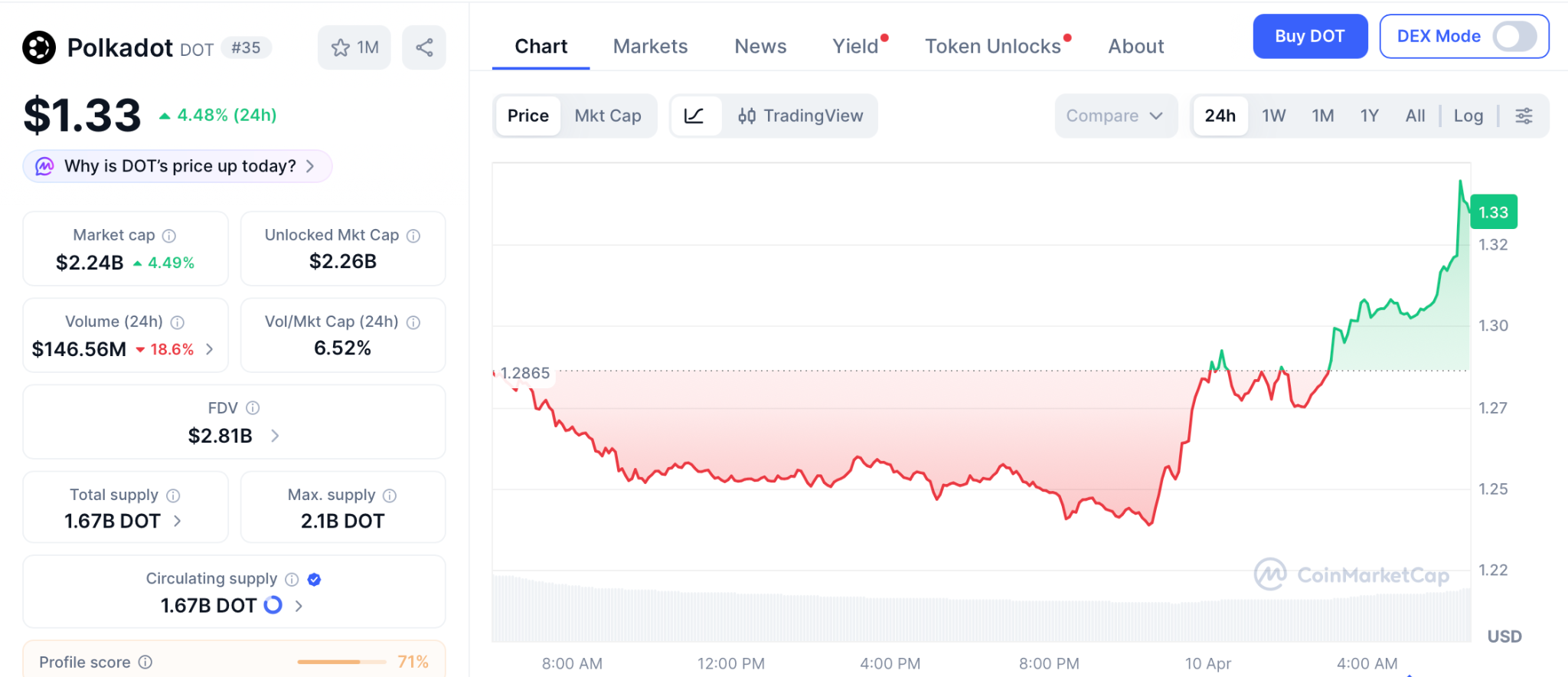This screenshot has width=1568, height=677.
Task: Expand the Volume (24h) details chevron
Action: pyautogui.click(x=210, y=349)
